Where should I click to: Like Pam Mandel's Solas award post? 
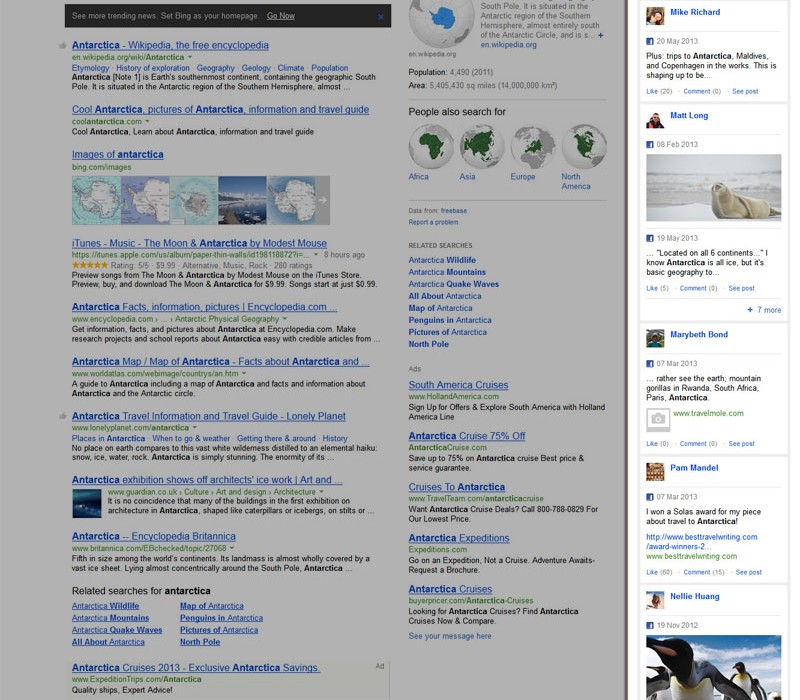[x=658, y=573]
